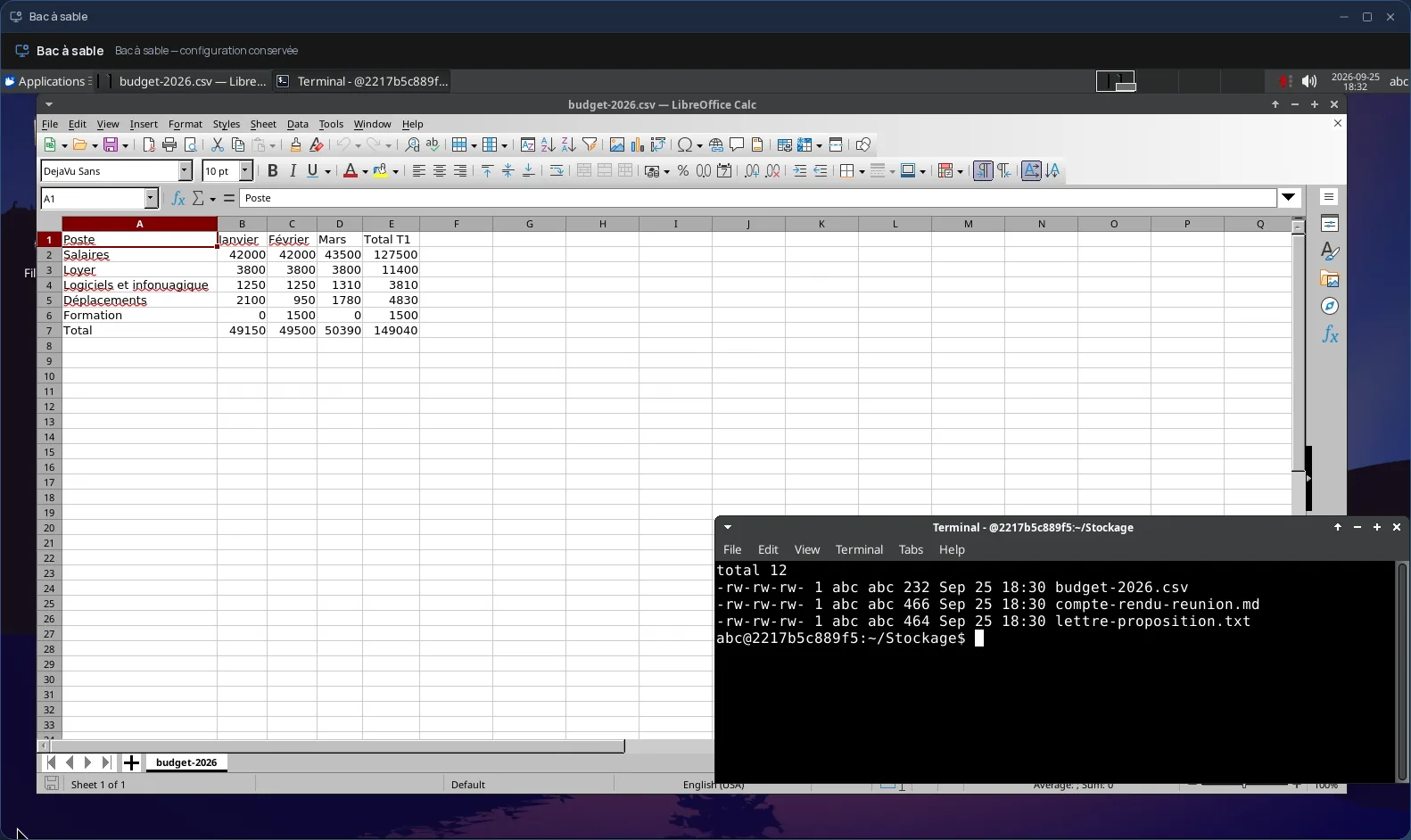Click the Format as Percent icon
The height and width of the screenshot is (840, 1411).
tap(683, 171)
